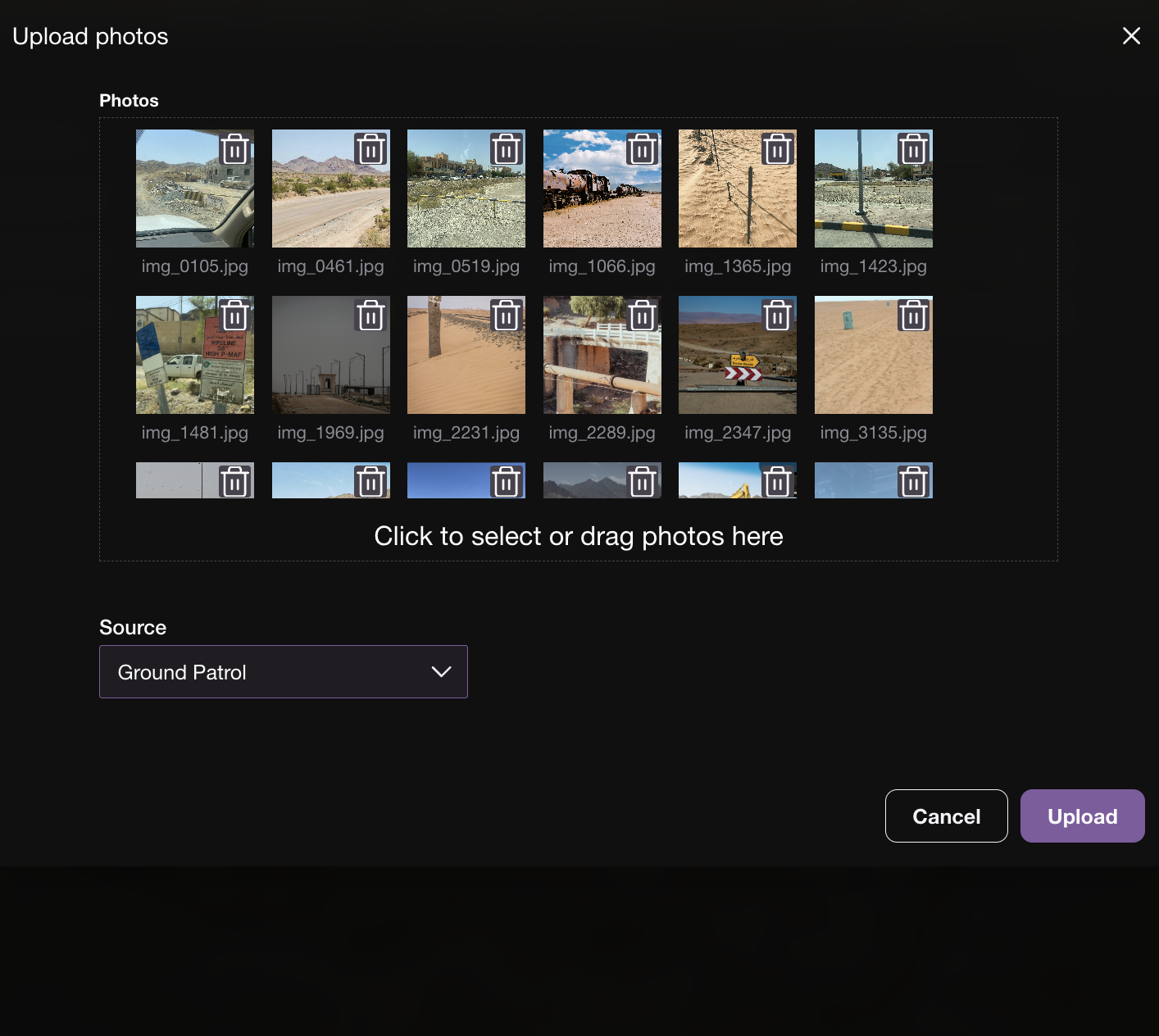Open the Source dropdown
The width and height of the screenshot is (1159, 1036).
pyautogui.click(x=283, y=672)
